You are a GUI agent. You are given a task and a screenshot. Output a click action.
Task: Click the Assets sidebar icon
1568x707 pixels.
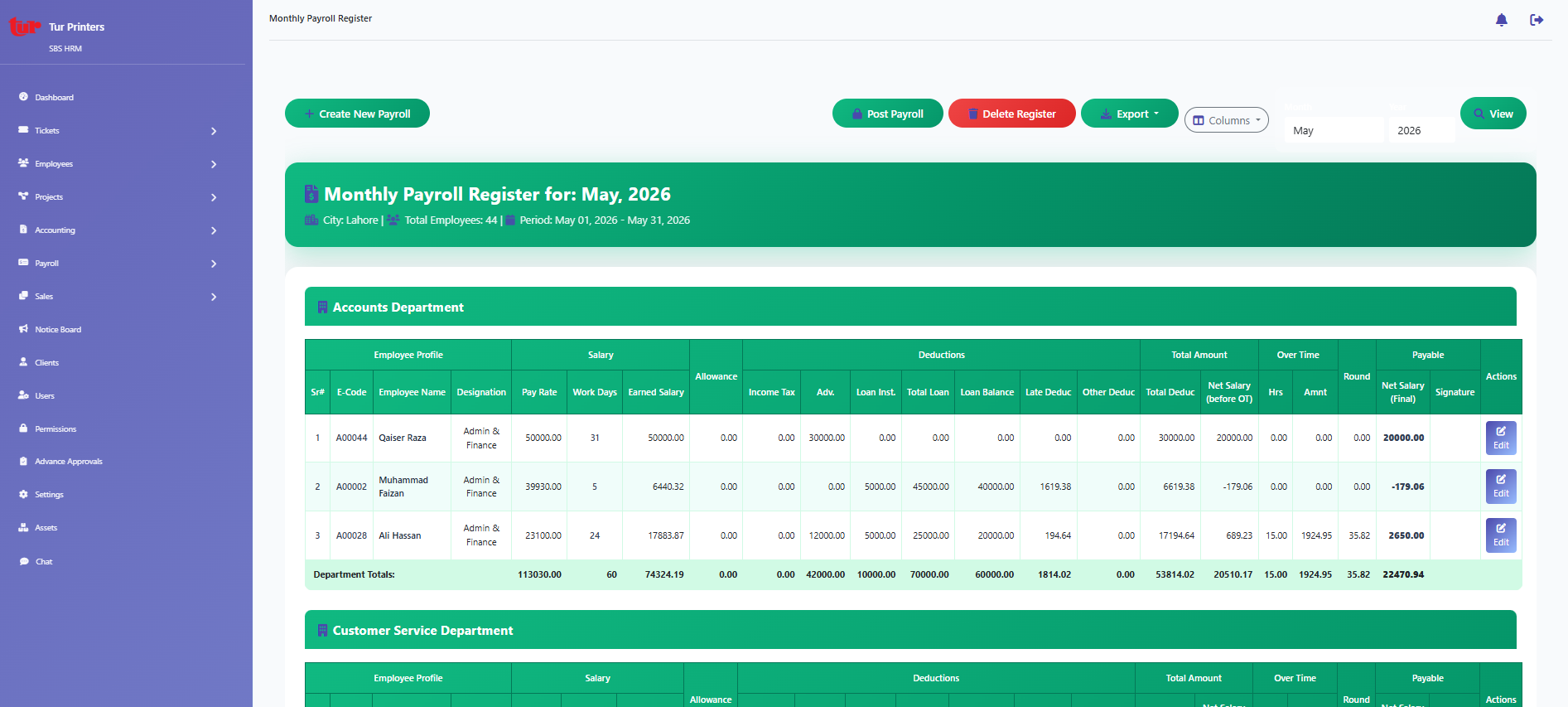point(23,527)
